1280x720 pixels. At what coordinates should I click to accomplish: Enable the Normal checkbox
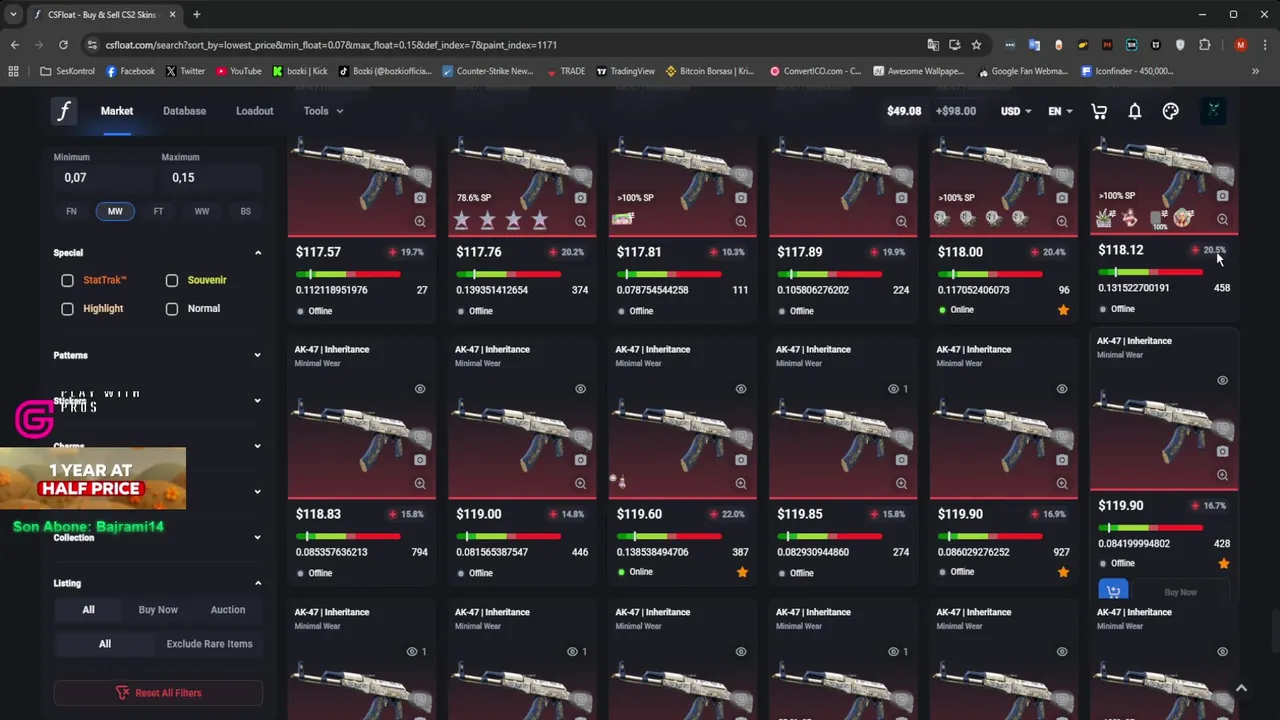tap(172, 309)
